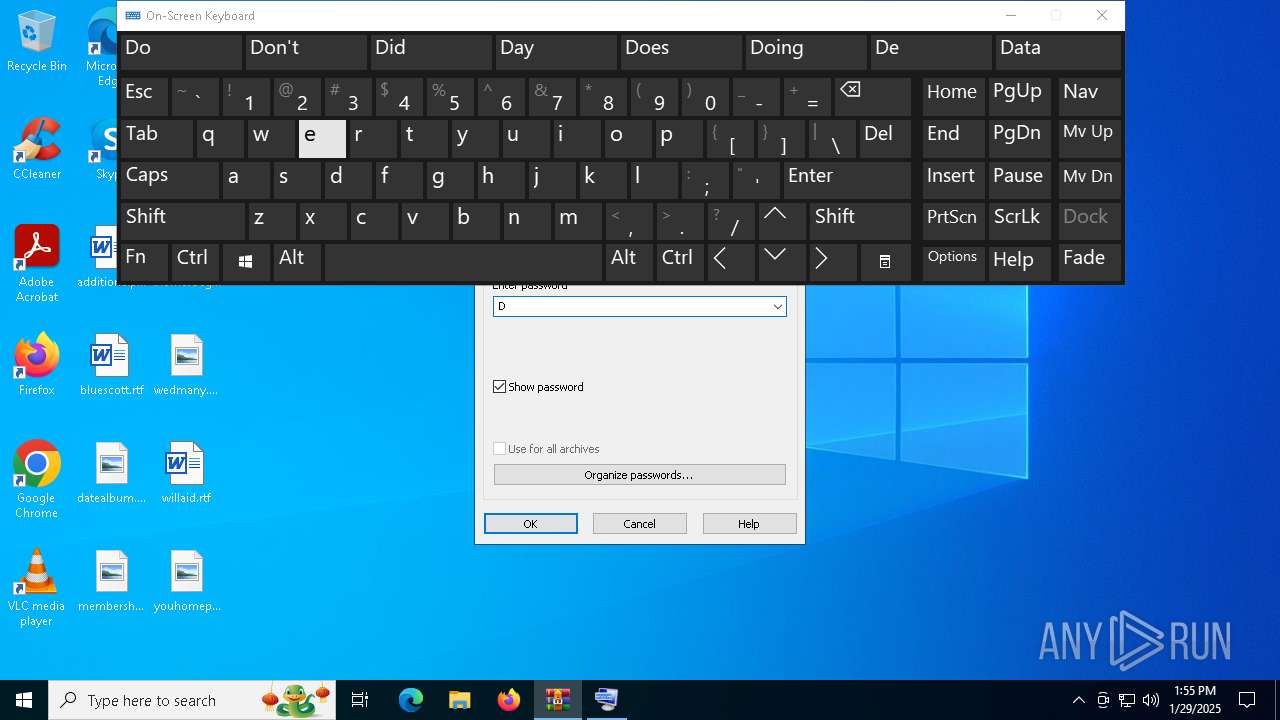Tap the Windows logo key on the On-Screen Keyboard
1280x720 pixels.
(246, 262)
